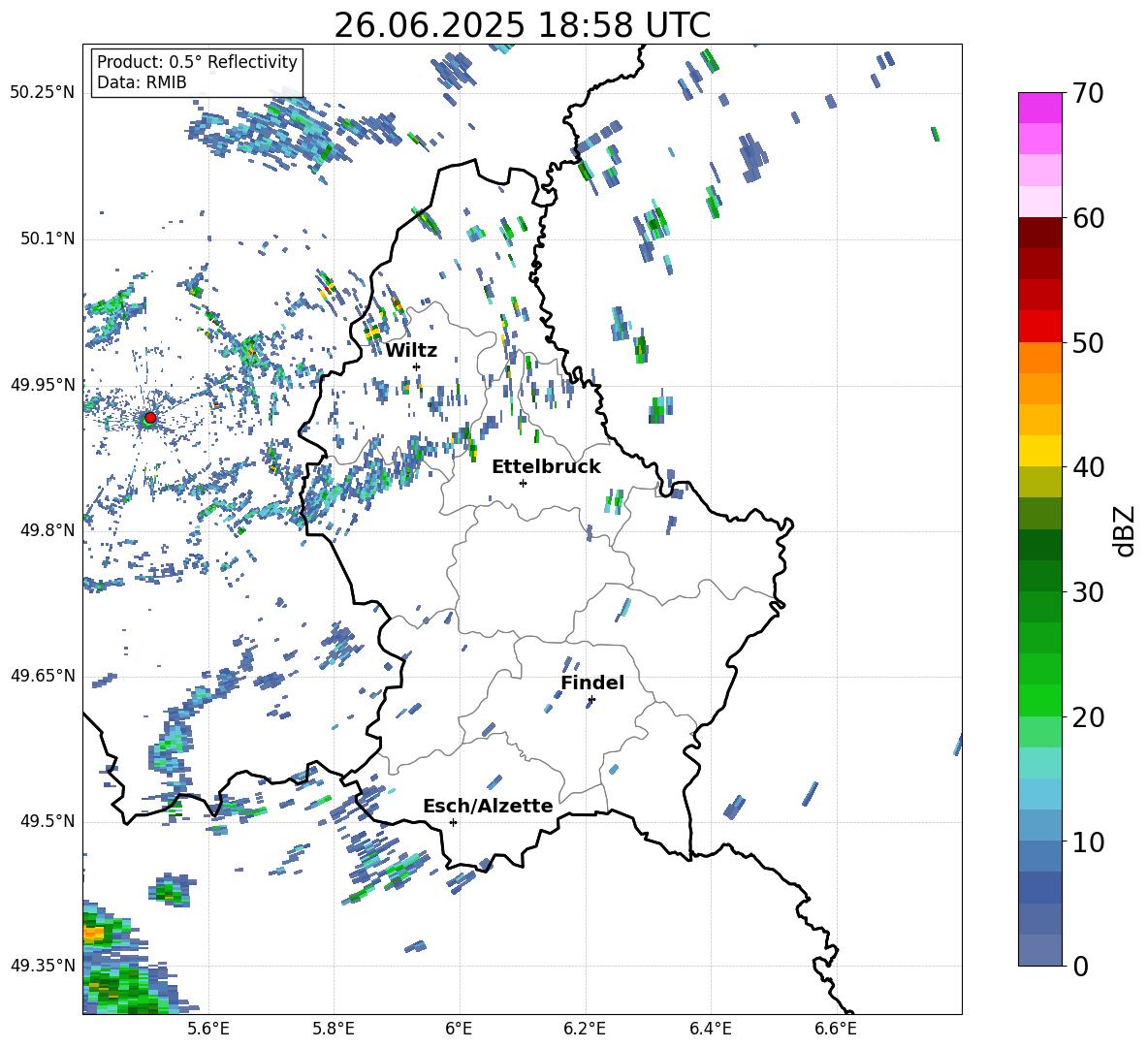1148x1048 pixels.
Task: Click the 49.95°N latitude label
Action: 43,385
